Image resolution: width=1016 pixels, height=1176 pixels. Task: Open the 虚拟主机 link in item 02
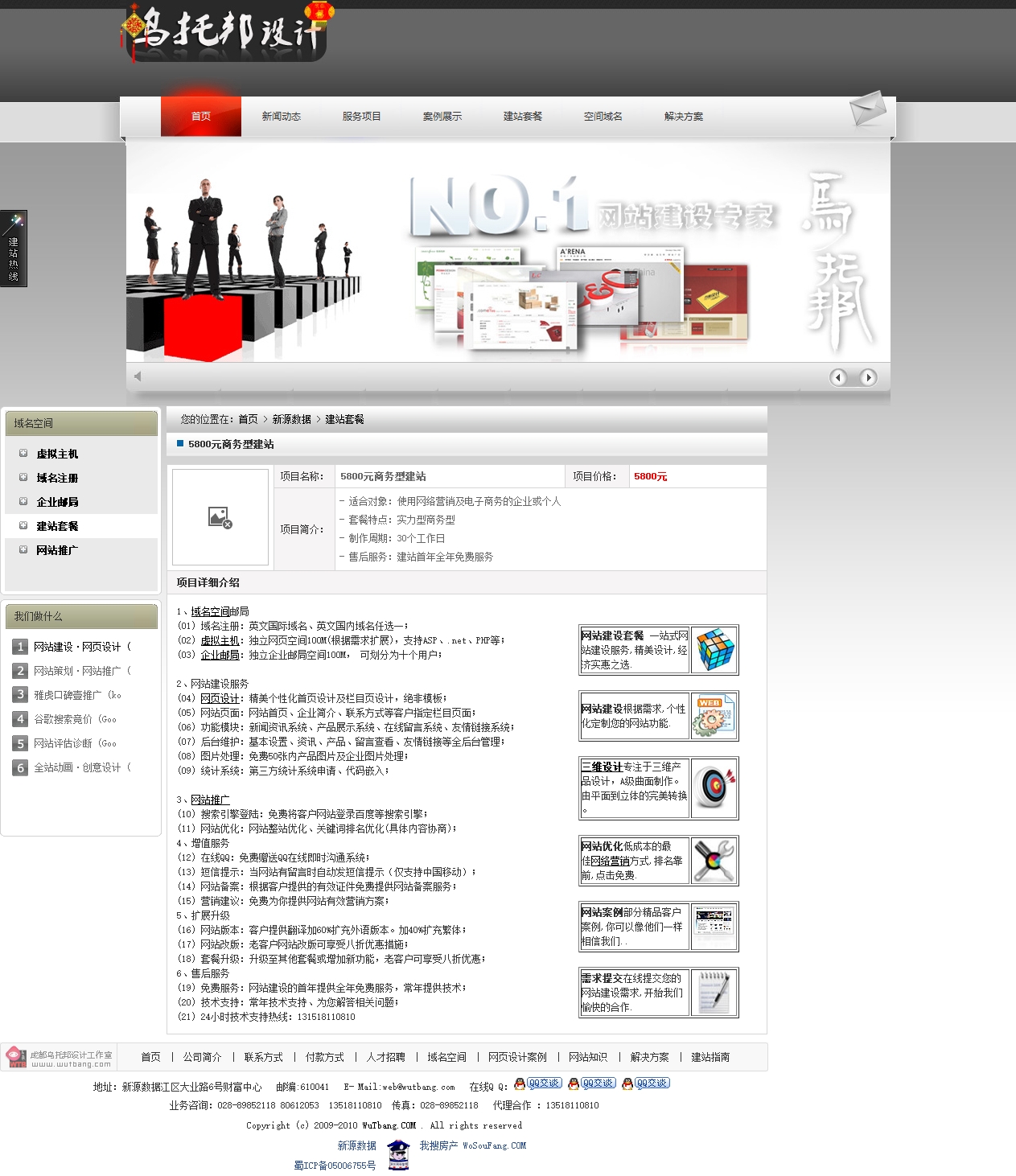(x=220, y=640)
